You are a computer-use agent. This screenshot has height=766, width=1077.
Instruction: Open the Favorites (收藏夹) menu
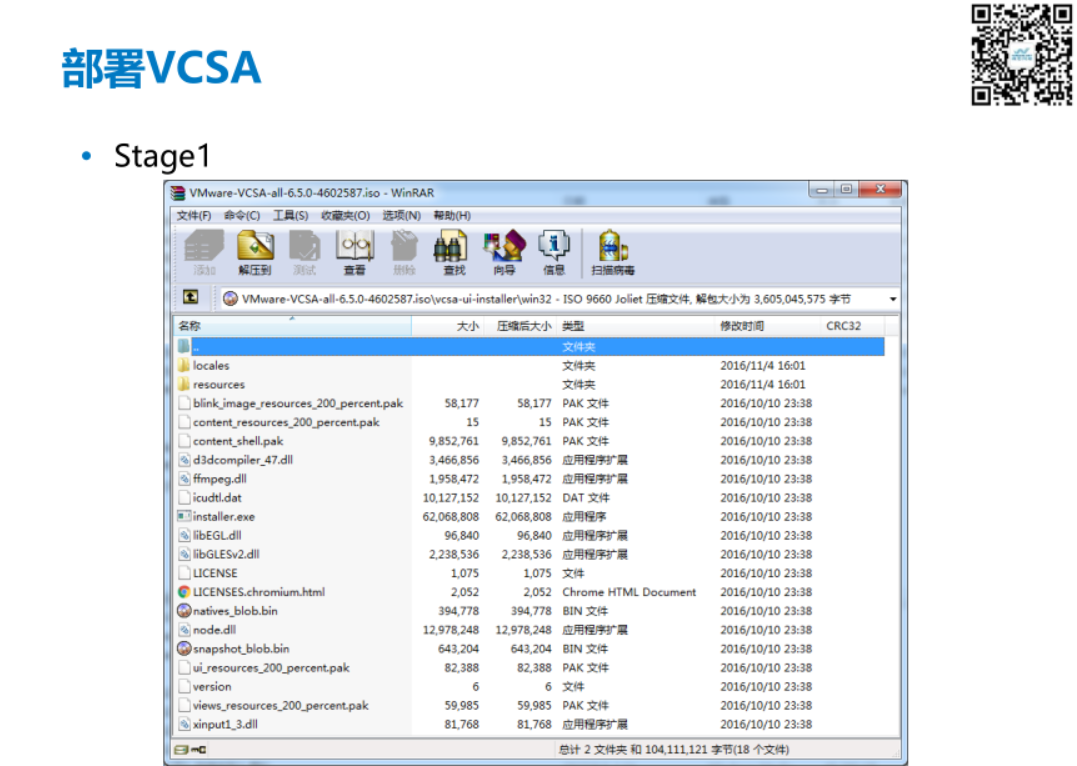click(345, 216)
